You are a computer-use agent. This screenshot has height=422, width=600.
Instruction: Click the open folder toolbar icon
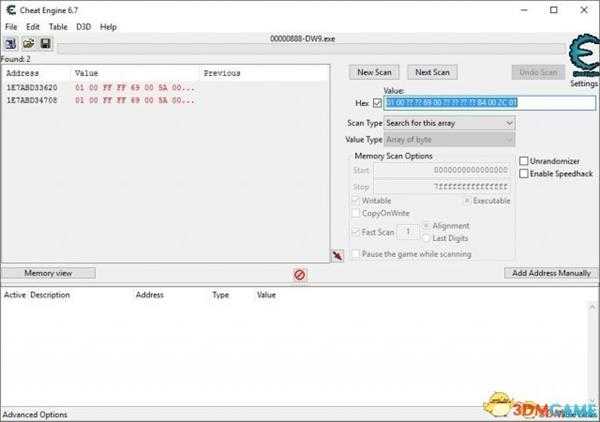(29, 44)
